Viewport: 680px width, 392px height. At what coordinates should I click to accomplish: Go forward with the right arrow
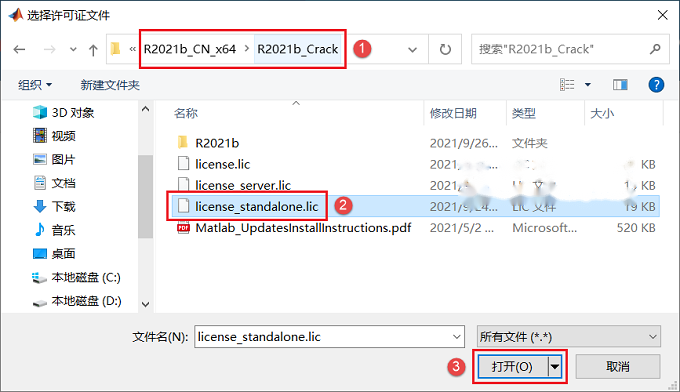click(49, 49)
